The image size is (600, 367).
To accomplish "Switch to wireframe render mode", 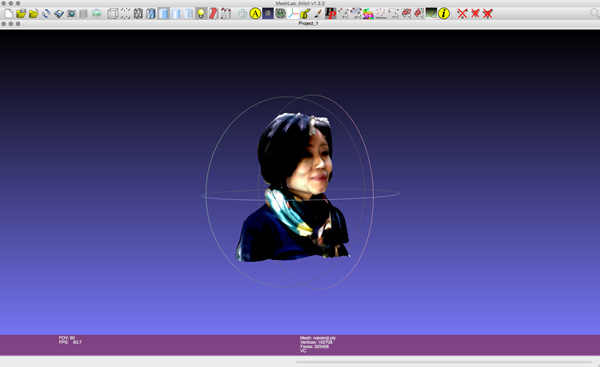I will coord(138,14).
